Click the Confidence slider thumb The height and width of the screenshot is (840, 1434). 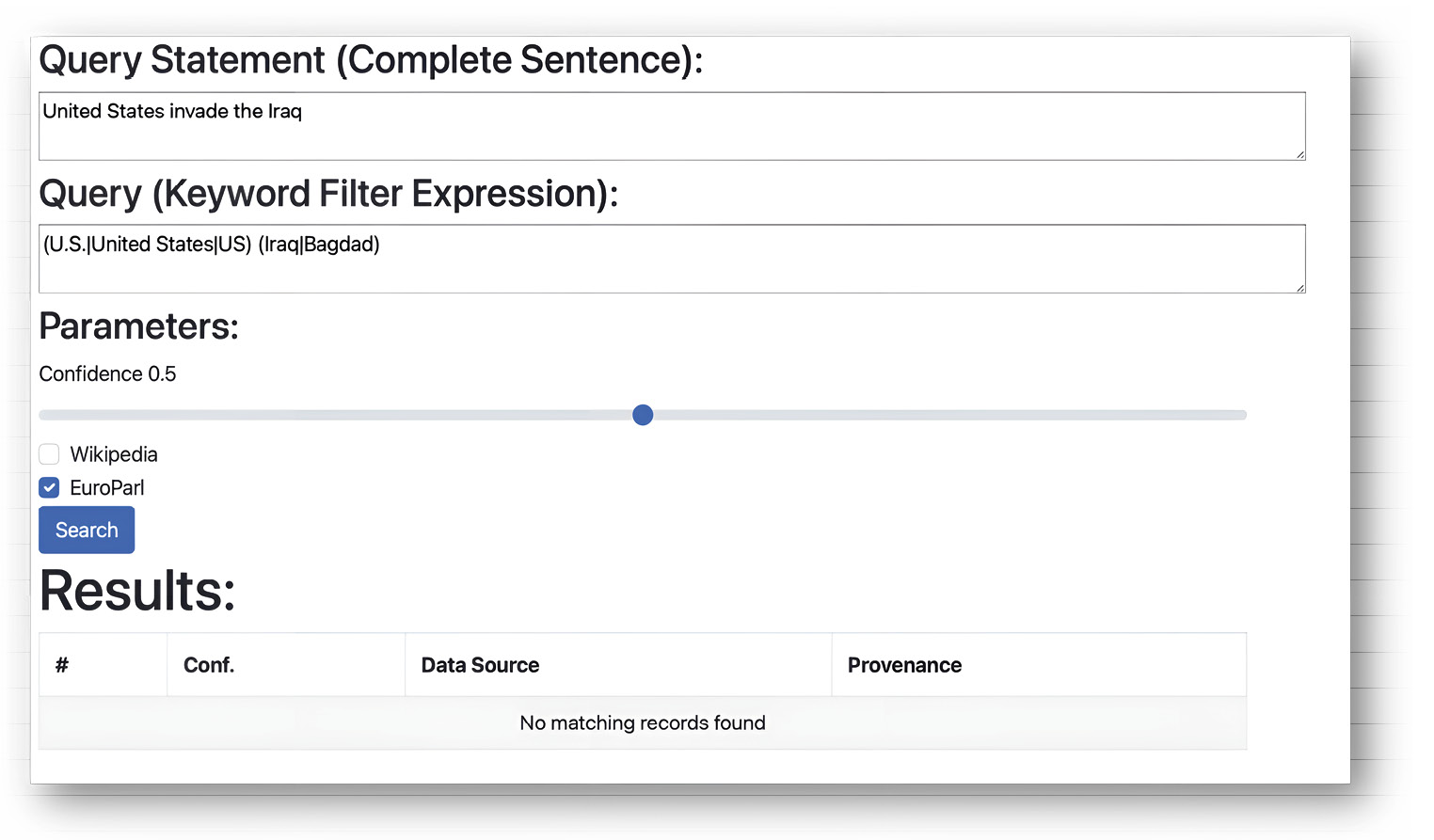coord(643,415)
